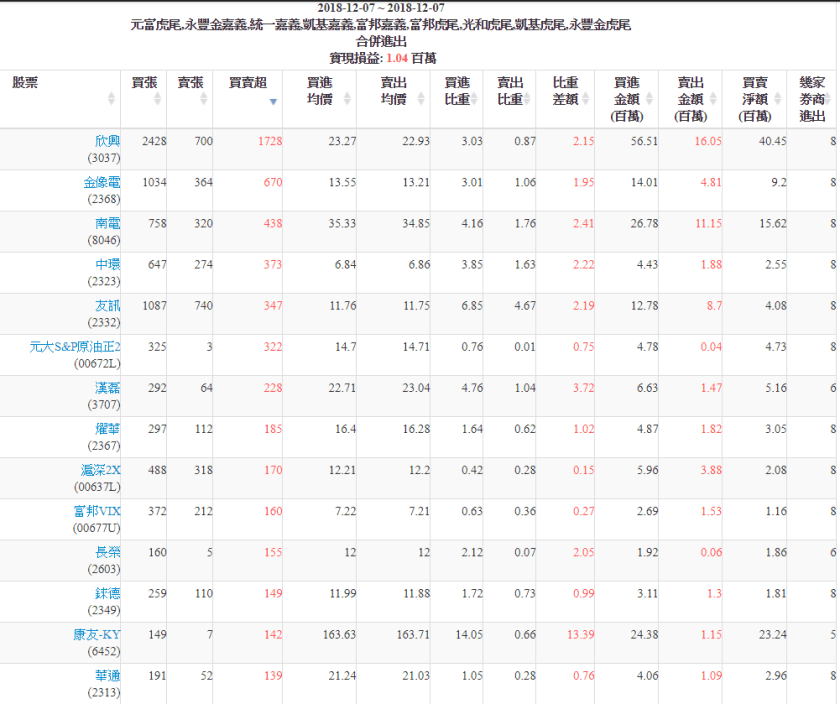Sort table by 買進均價 arrow icon

pos(347,99)
